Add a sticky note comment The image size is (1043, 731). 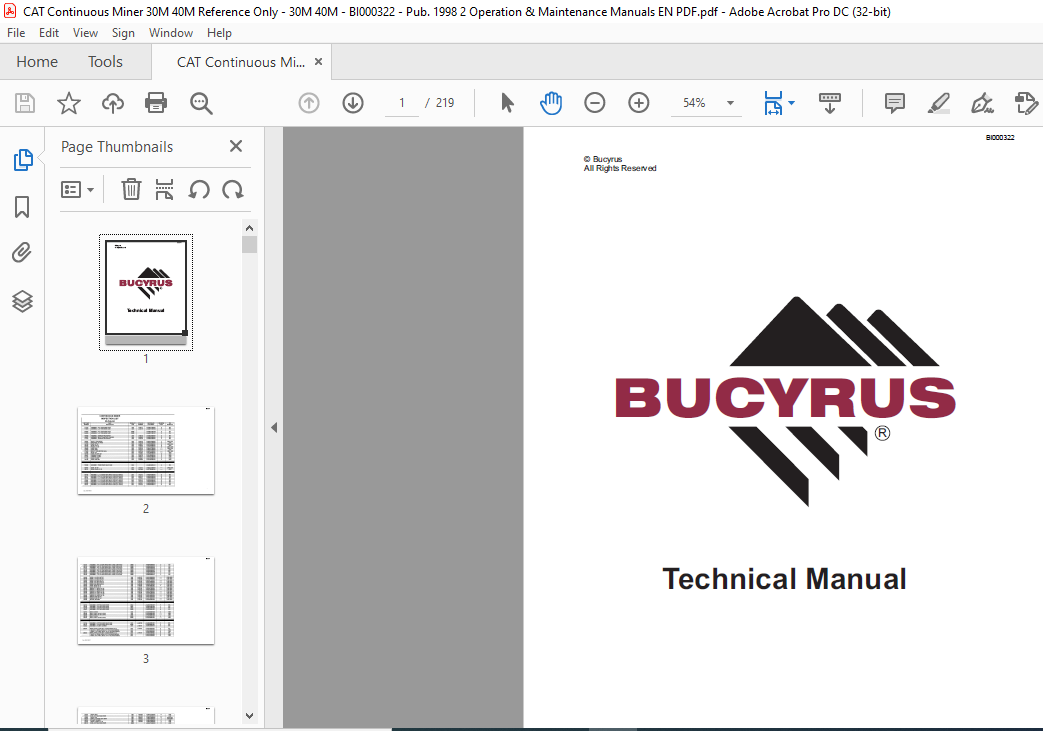click(x=895, y=103)
